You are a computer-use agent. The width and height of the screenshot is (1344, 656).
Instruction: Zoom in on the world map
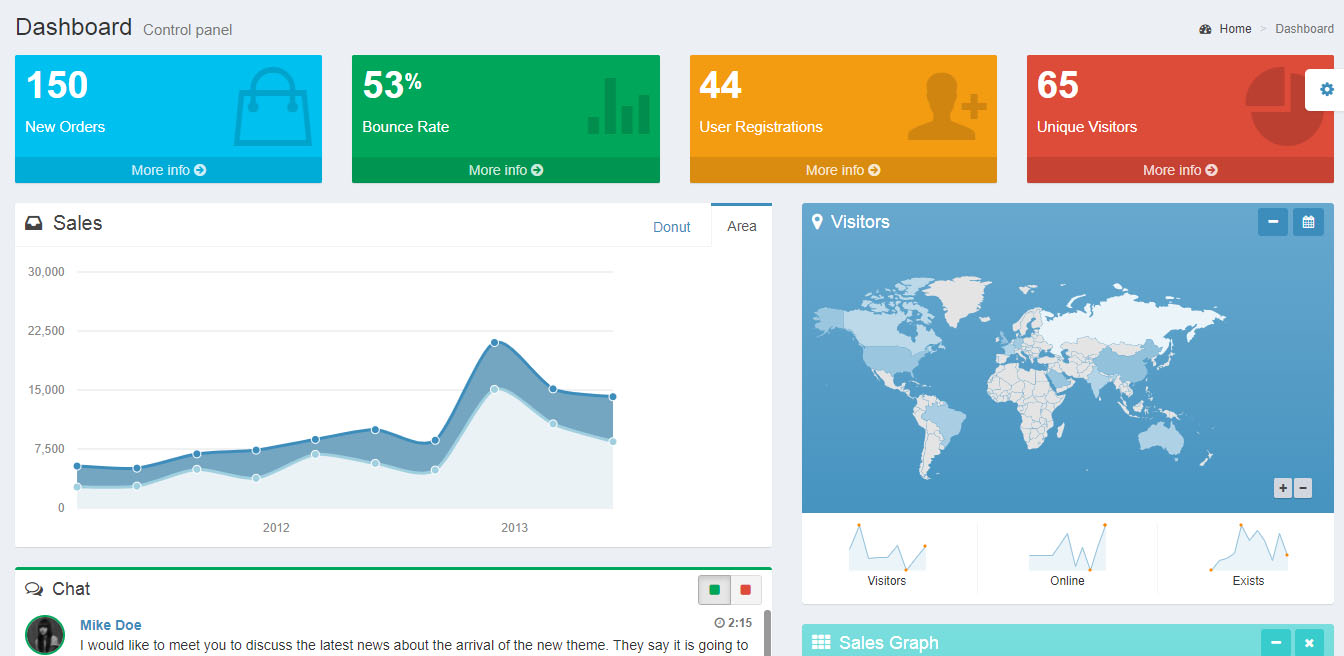[1282, 488]
